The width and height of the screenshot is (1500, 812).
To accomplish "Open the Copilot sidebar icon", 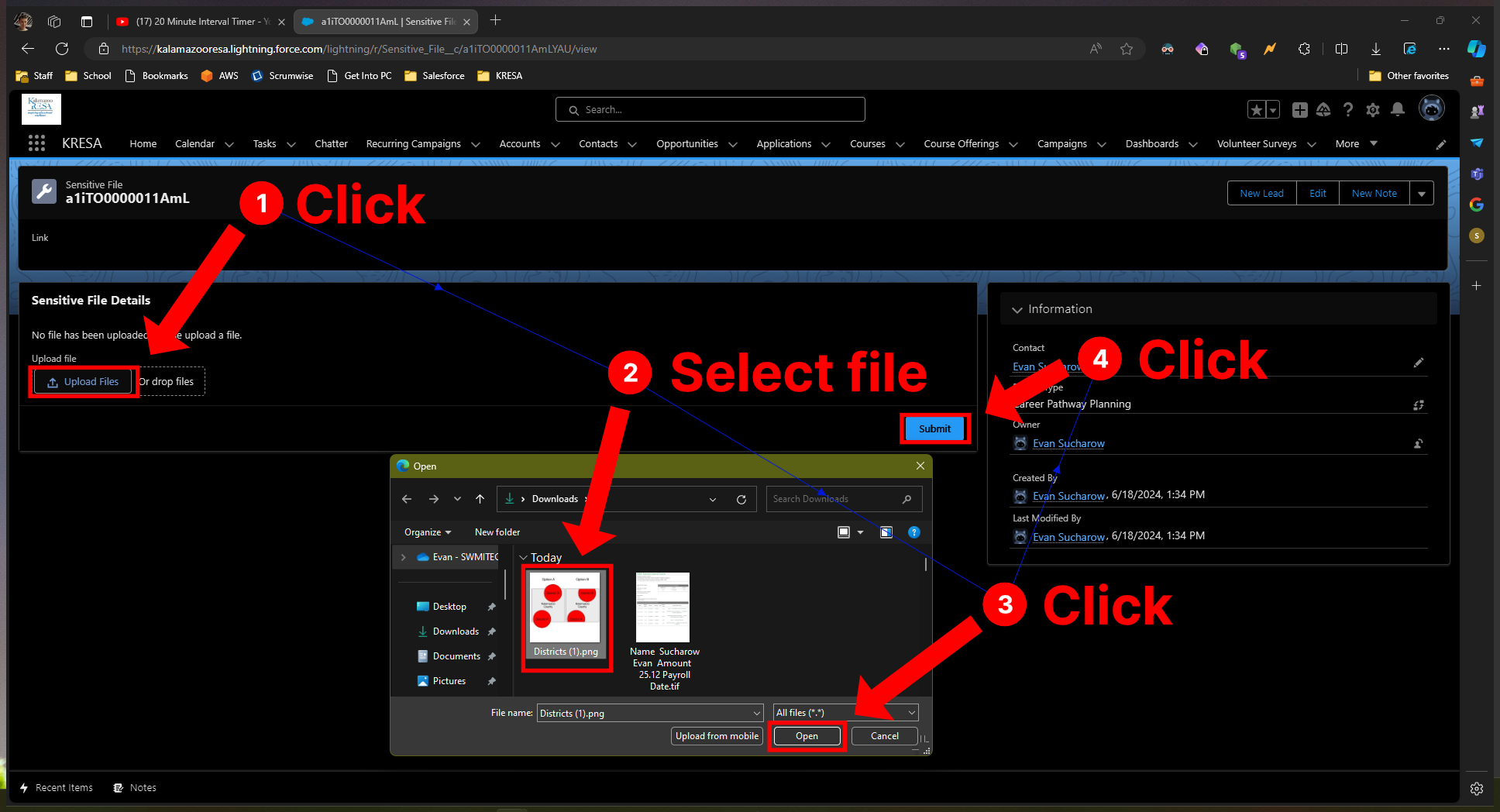I will [1477, 49].
